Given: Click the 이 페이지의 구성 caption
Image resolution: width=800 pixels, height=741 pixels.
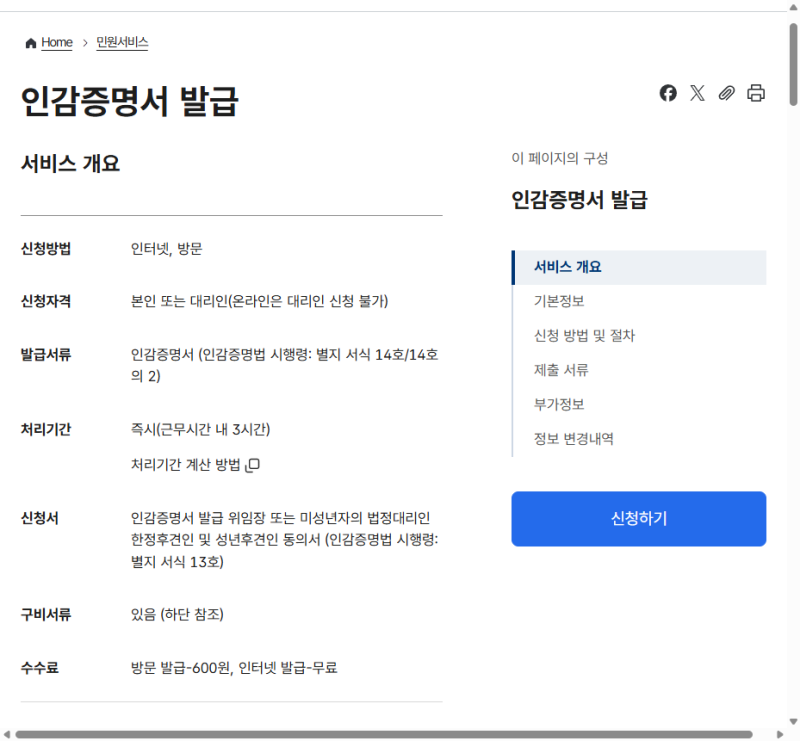Looking at the screenshot, I should 560,158.
